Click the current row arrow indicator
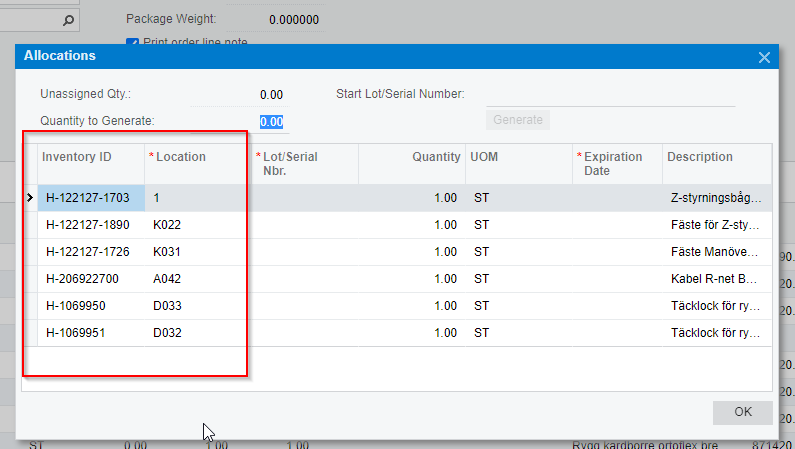This screenshot has height=449, width=795. pos(30,198)
